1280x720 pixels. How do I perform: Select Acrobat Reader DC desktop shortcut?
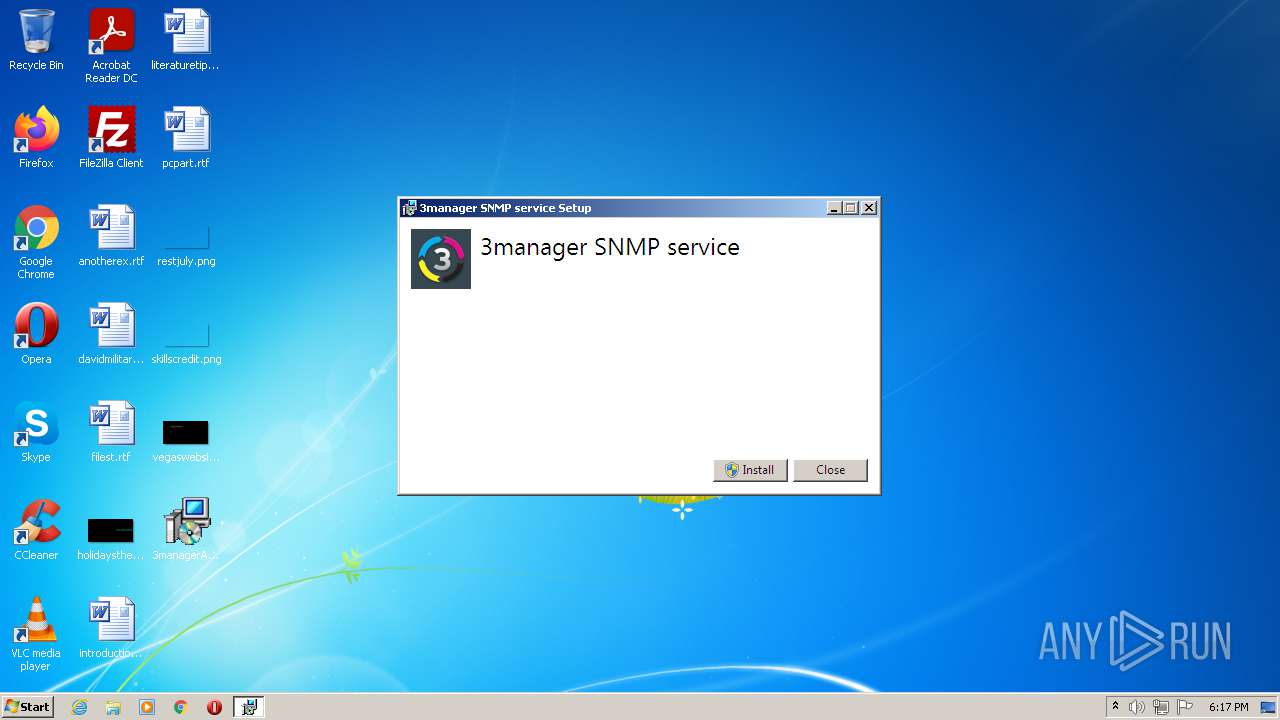[x=111, y=46]
